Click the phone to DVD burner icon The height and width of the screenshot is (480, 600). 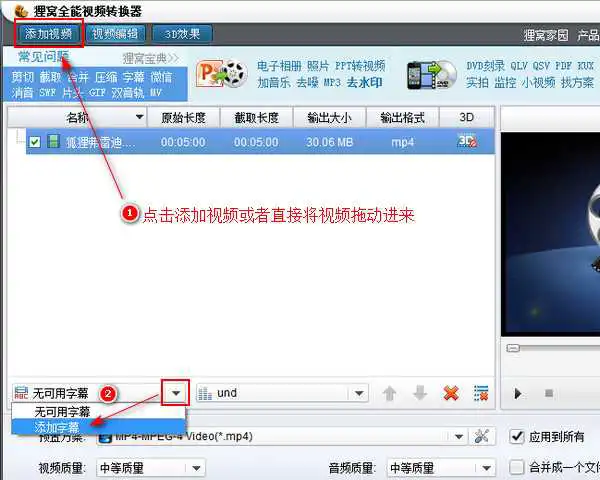point(432,75)
